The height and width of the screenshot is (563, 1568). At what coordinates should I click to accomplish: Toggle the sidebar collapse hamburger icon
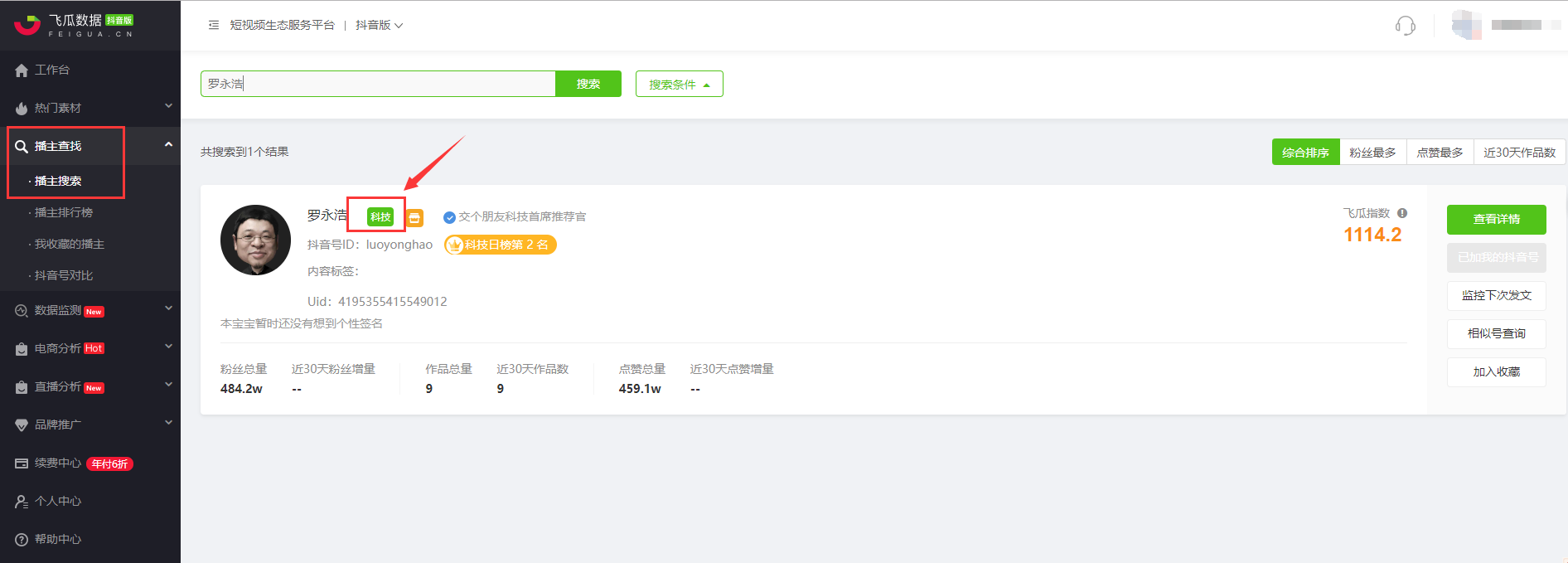pyautogui.click(x=214, y=26)
